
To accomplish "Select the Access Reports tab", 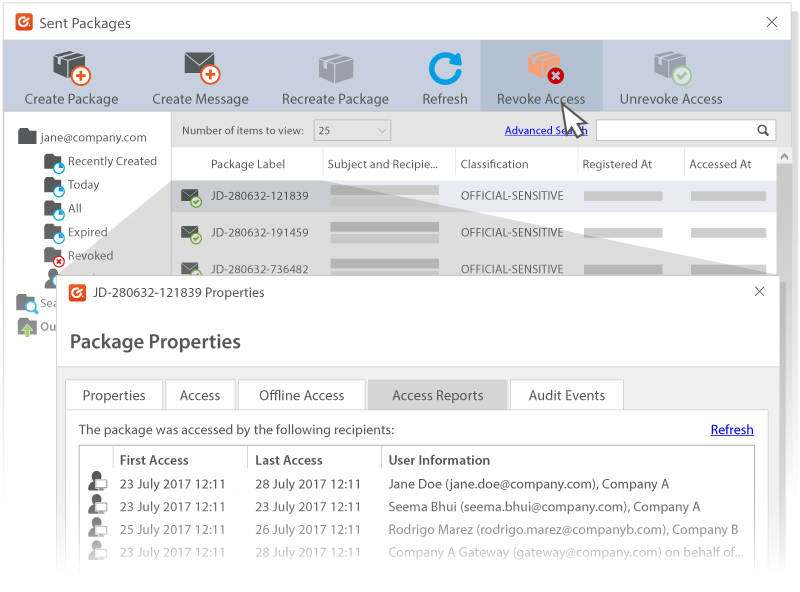I will coord(438,395).
